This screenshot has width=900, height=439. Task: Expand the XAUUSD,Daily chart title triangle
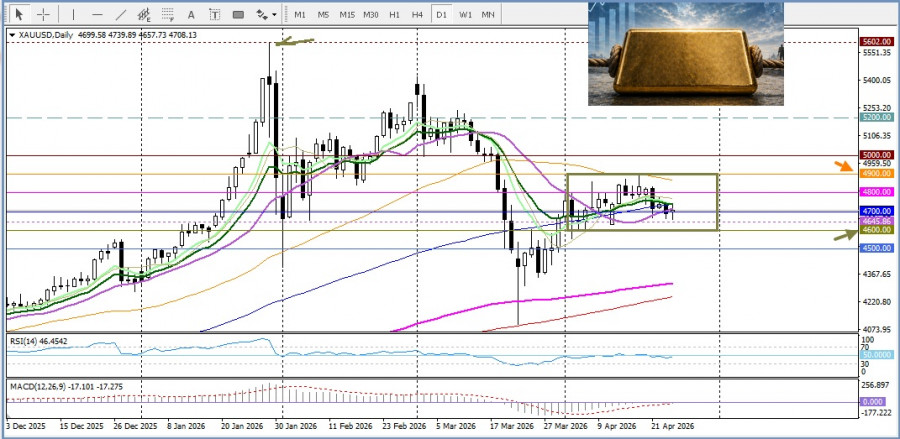[x=11, y=35]
